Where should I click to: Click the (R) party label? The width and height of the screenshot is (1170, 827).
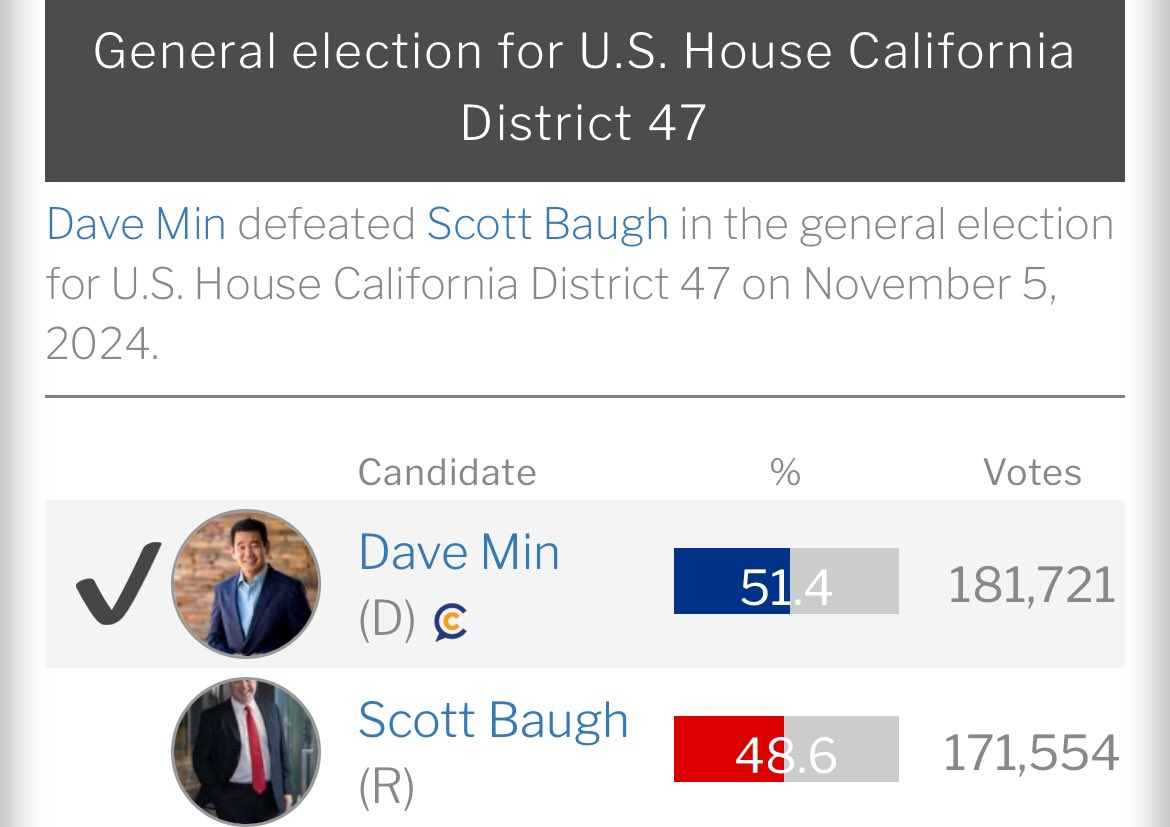387,787
